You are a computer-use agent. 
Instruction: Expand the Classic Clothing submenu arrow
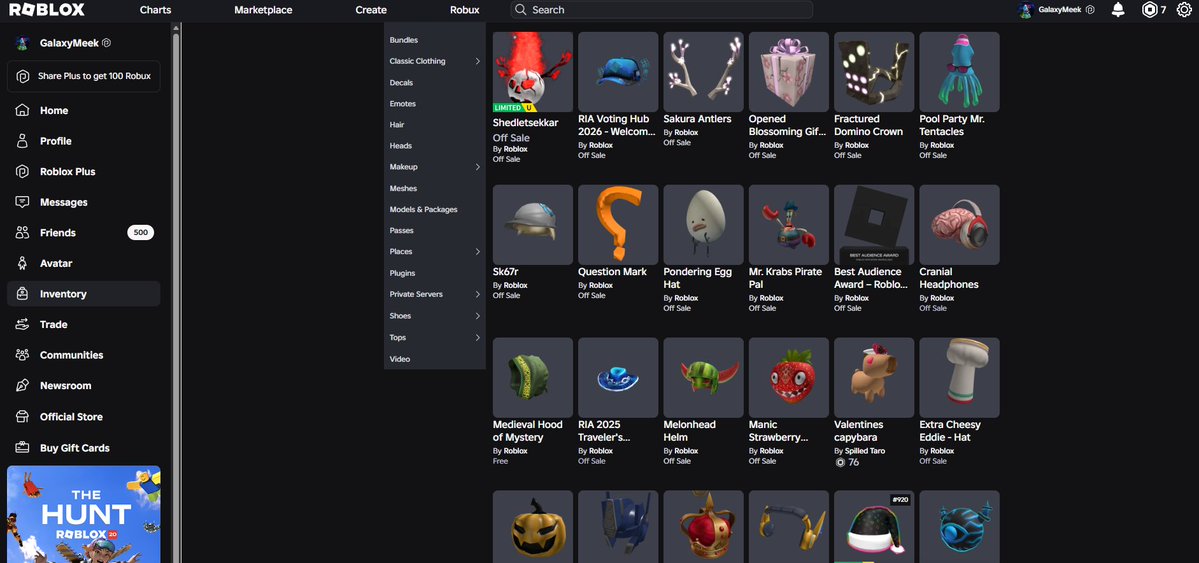pos(477,61)
